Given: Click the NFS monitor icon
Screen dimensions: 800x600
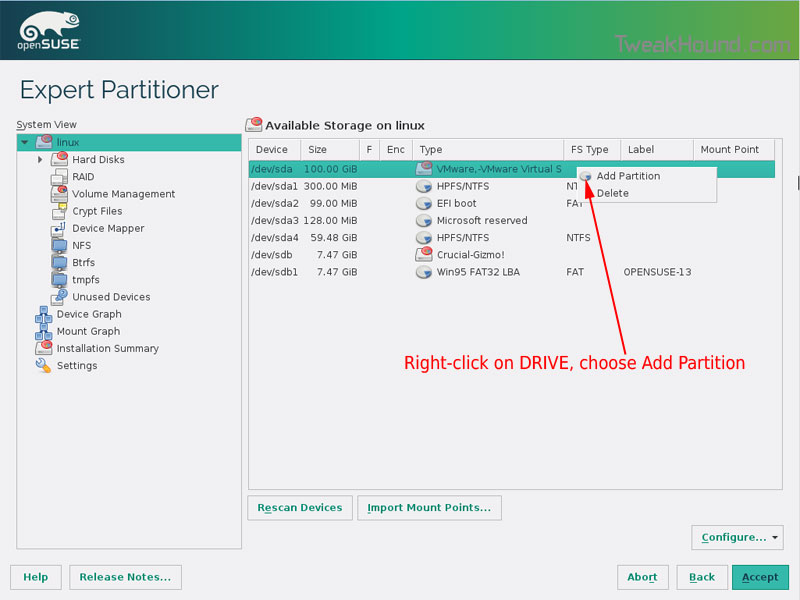Looking at the screenshot, I should point(60,245).
